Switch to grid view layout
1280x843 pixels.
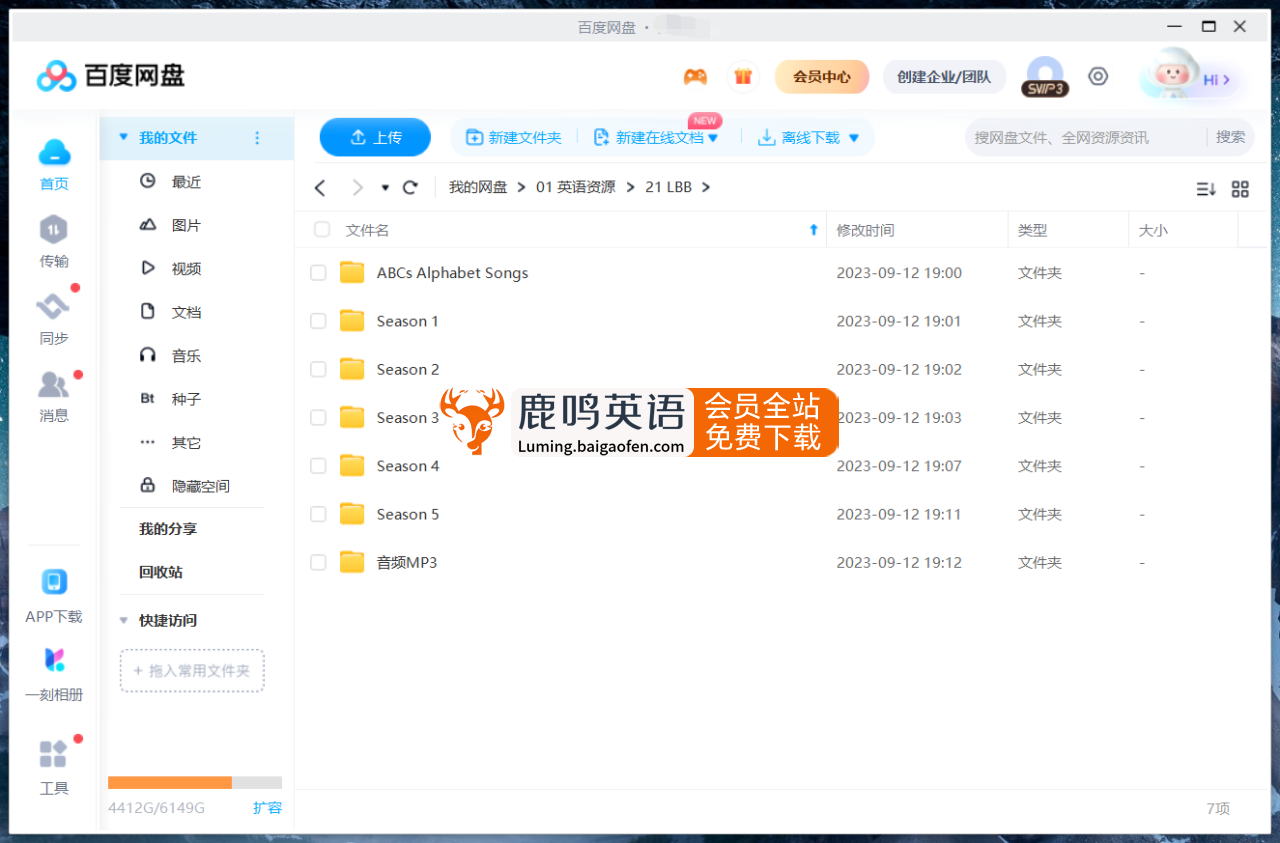pyautogui.click(x=1240, y=188)
